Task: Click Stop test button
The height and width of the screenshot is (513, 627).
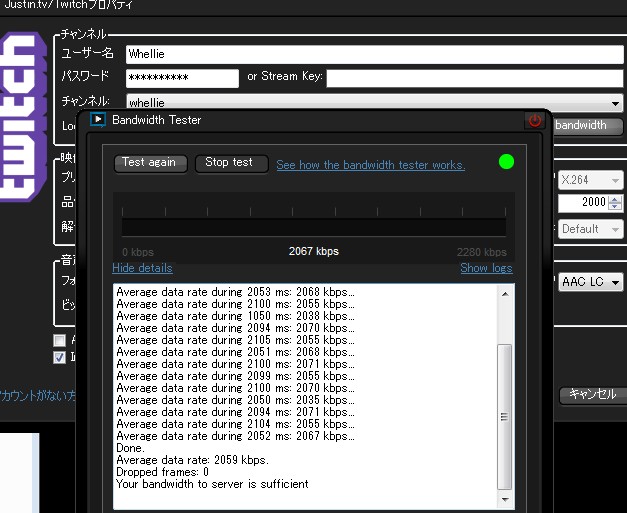Action: point(232,163)
